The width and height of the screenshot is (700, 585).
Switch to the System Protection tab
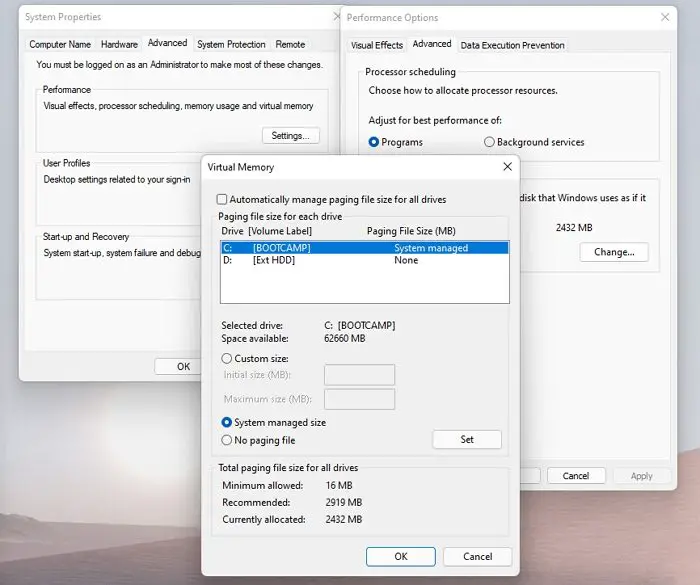[231, 44]
